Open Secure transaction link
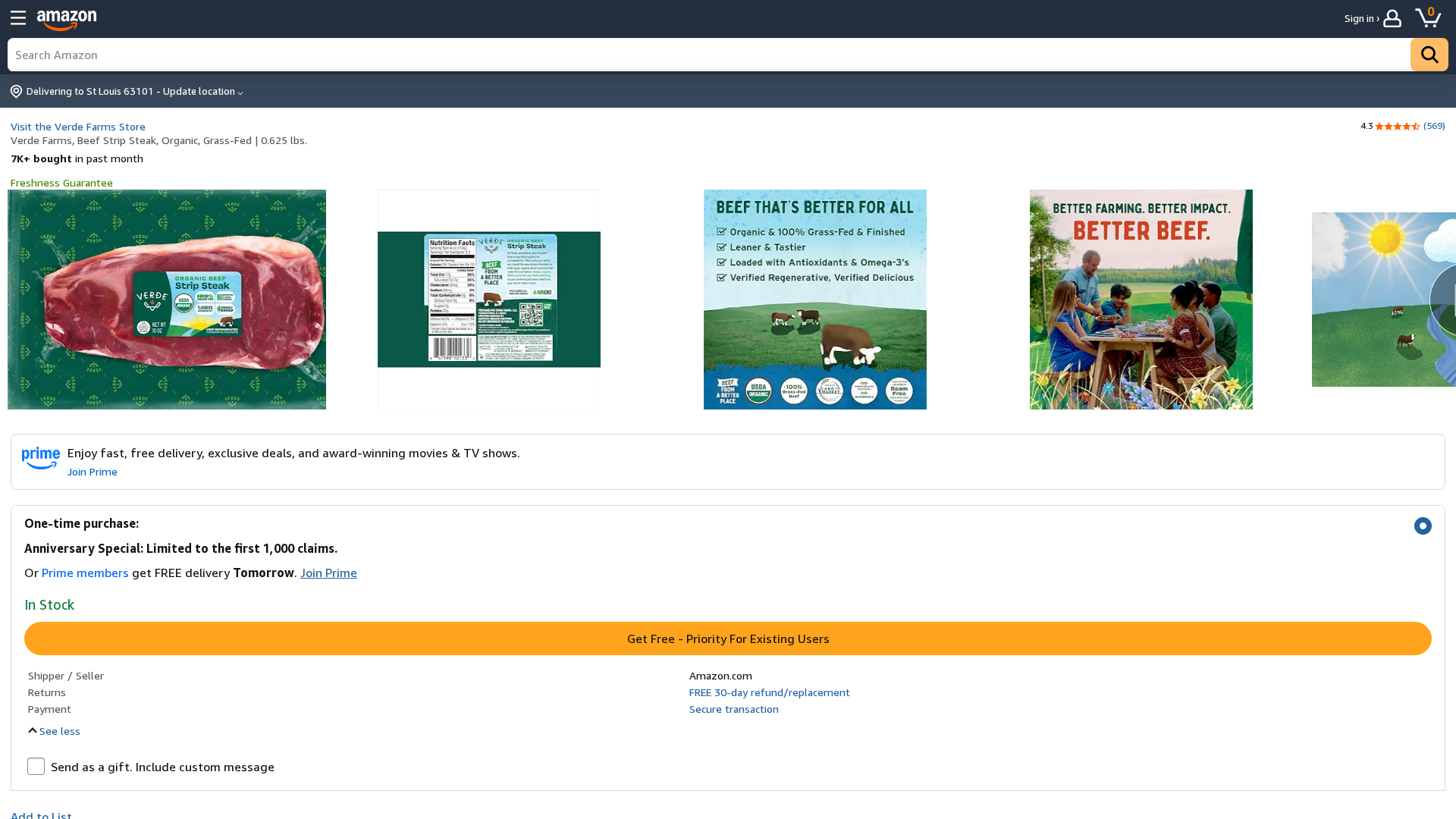The width and height of the screenshot is (1456, 819). coord(733,709)
